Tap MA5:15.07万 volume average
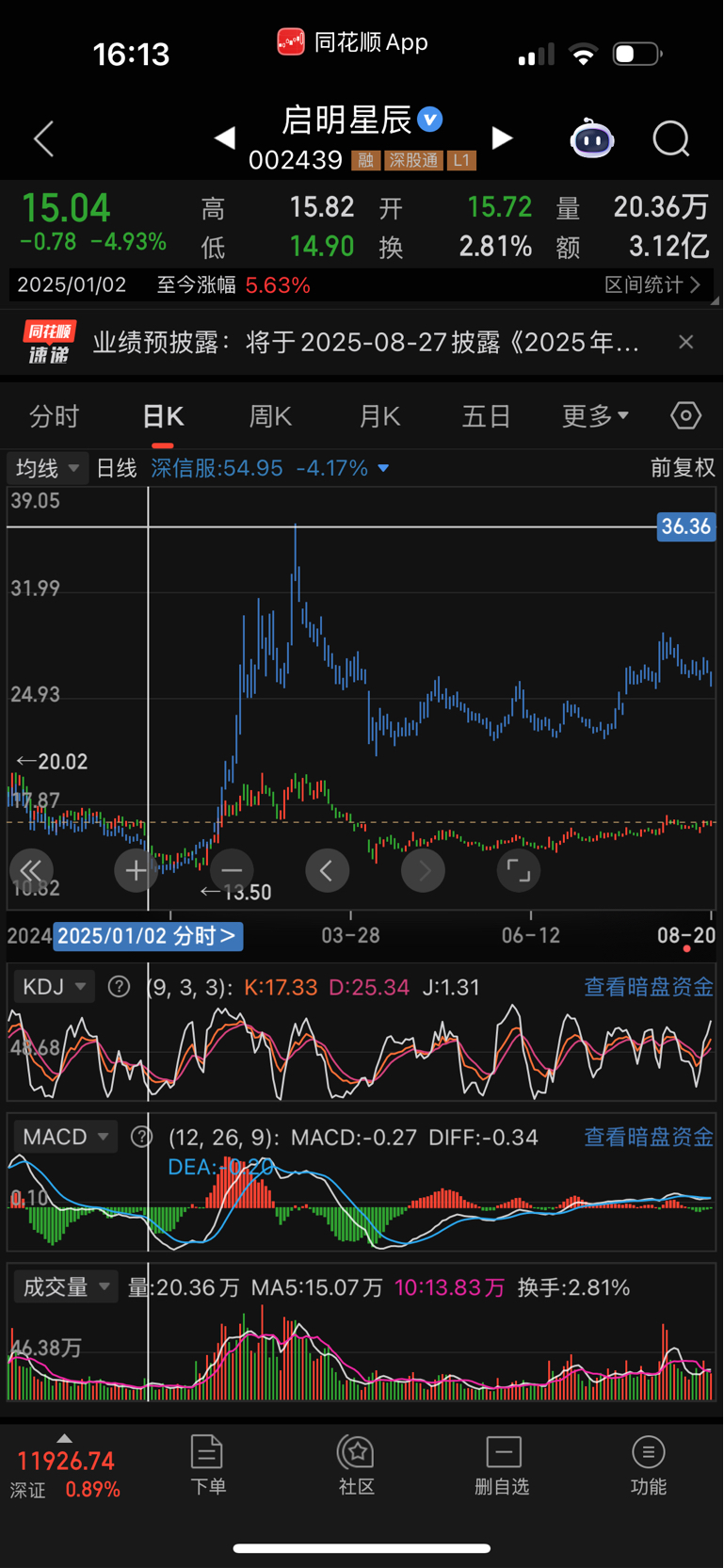Image resolution: width=724 pixels, height=1568 pixels. 317,1287
